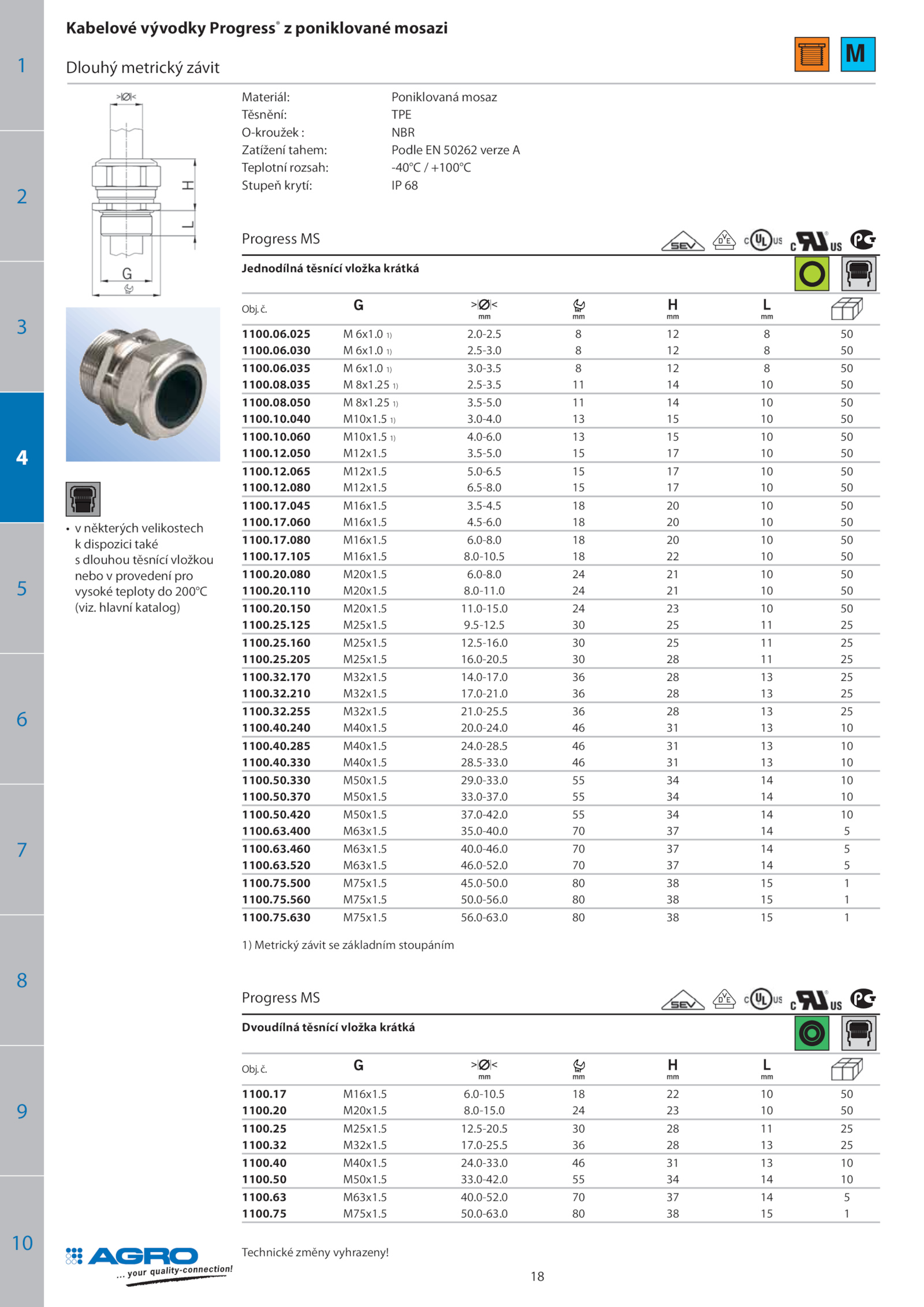Go to side tab 9
The image size is (924, 1307).
point(22,1111)
